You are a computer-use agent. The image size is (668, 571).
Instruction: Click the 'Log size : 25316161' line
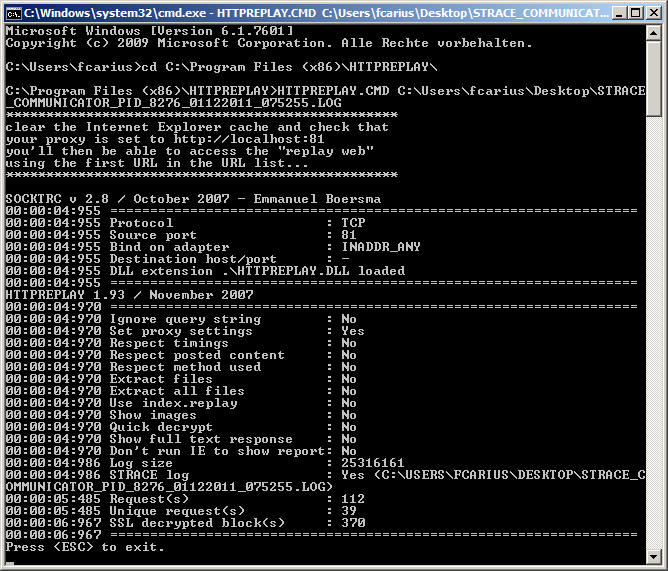click(205, 462)
